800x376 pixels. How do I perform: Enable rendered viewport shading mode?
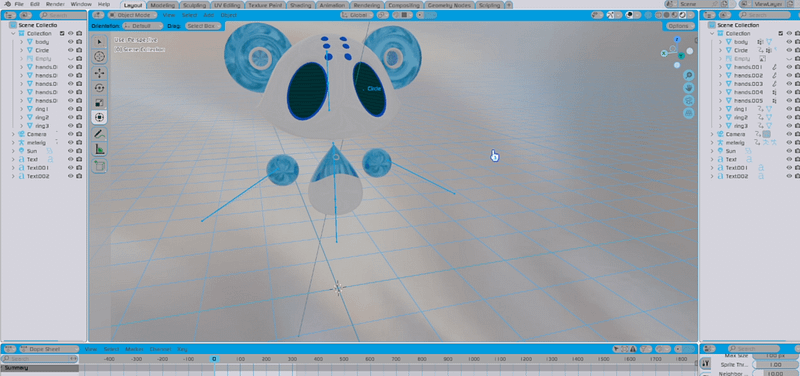click(x=682, y=15)
